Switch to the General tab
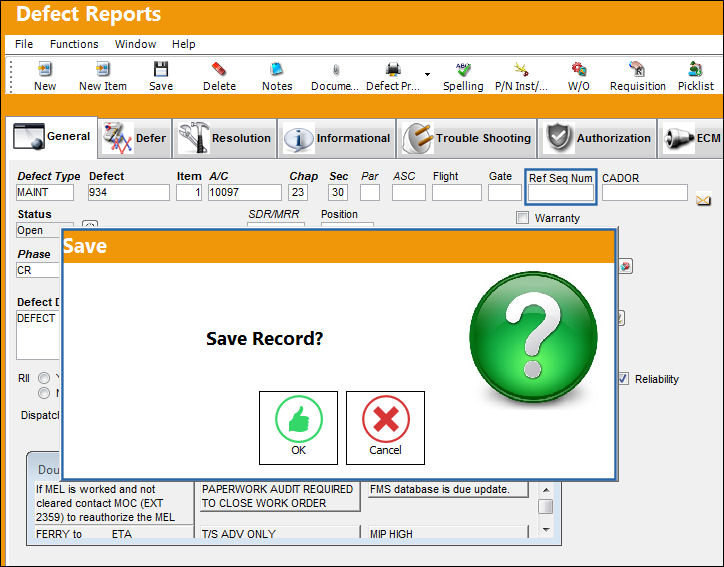This screenshot has width=724, height=567. point(52,137)
